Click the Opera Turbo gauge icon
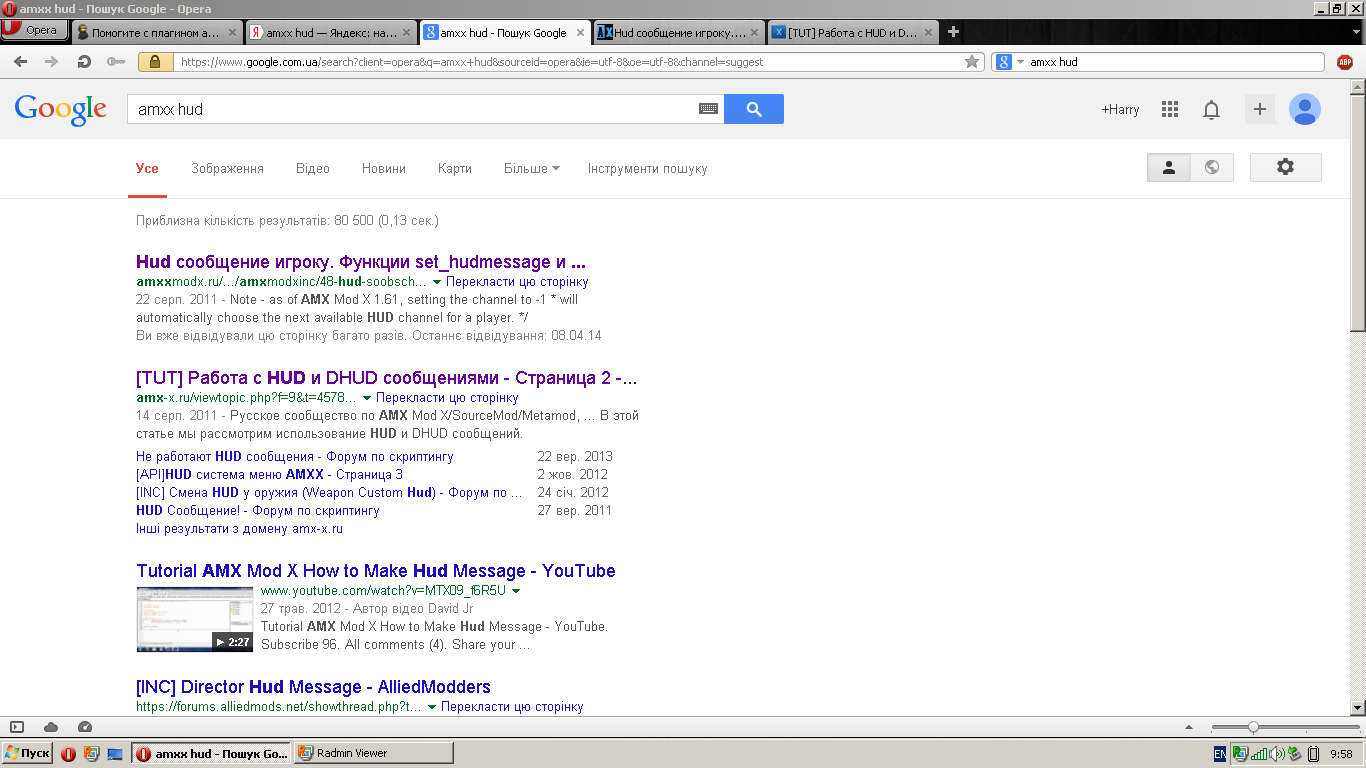Screen dimensions: 1366x768 click(85, 727)
